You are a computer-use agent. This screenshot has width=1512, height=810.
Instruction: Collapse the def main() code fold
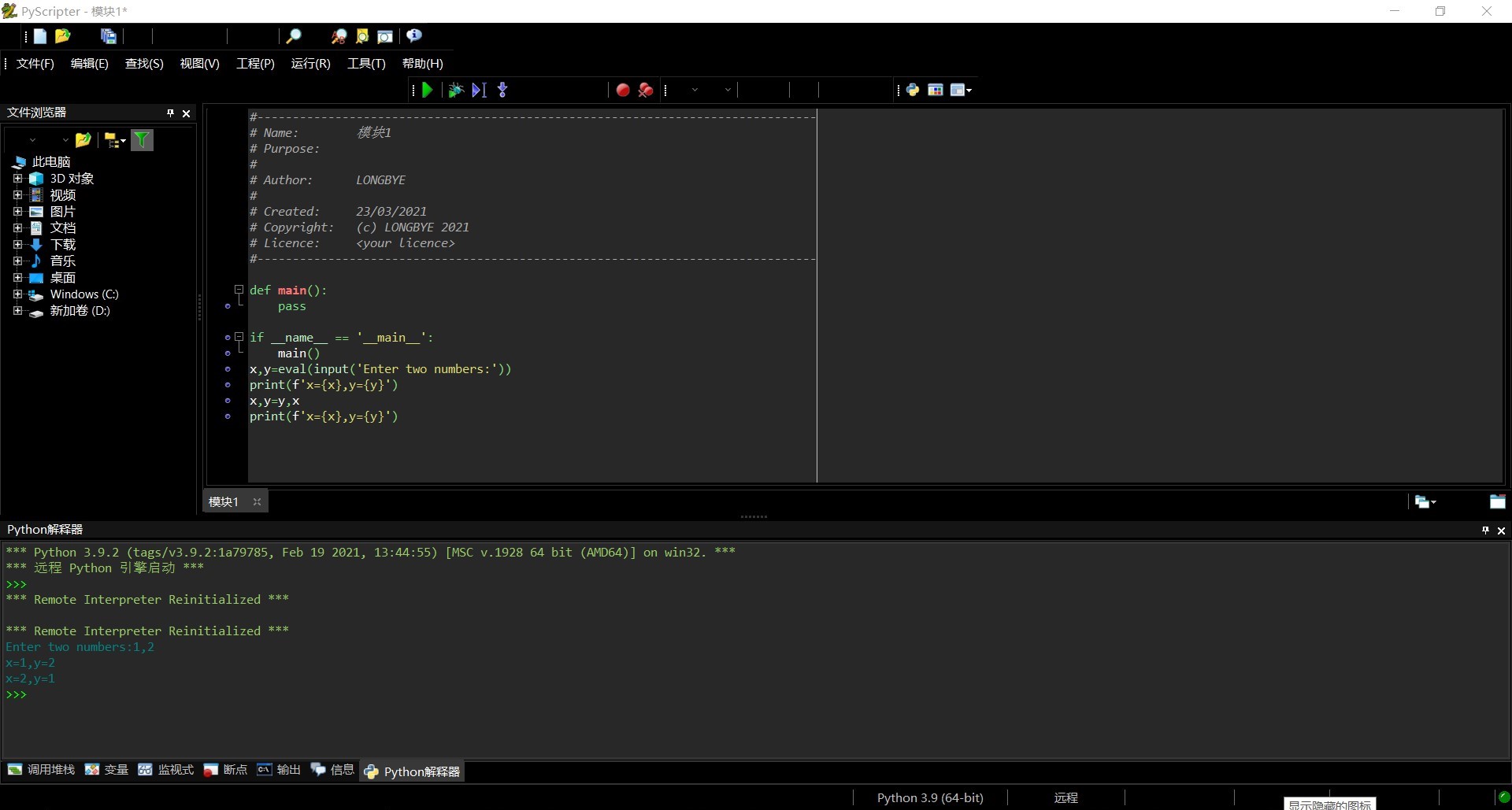pyautogui.click(x=239, y=290)
